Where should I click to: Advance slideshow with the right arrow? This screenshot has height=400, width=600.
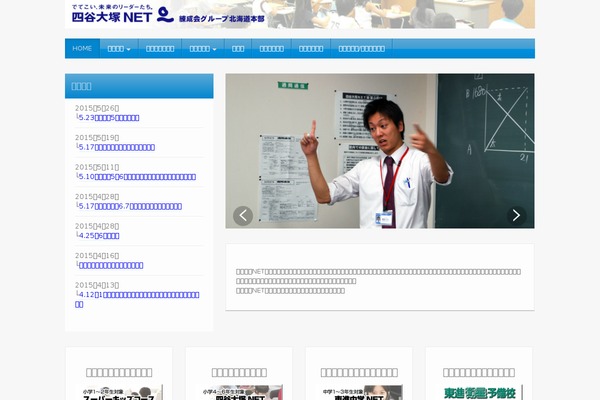(517, 216)
